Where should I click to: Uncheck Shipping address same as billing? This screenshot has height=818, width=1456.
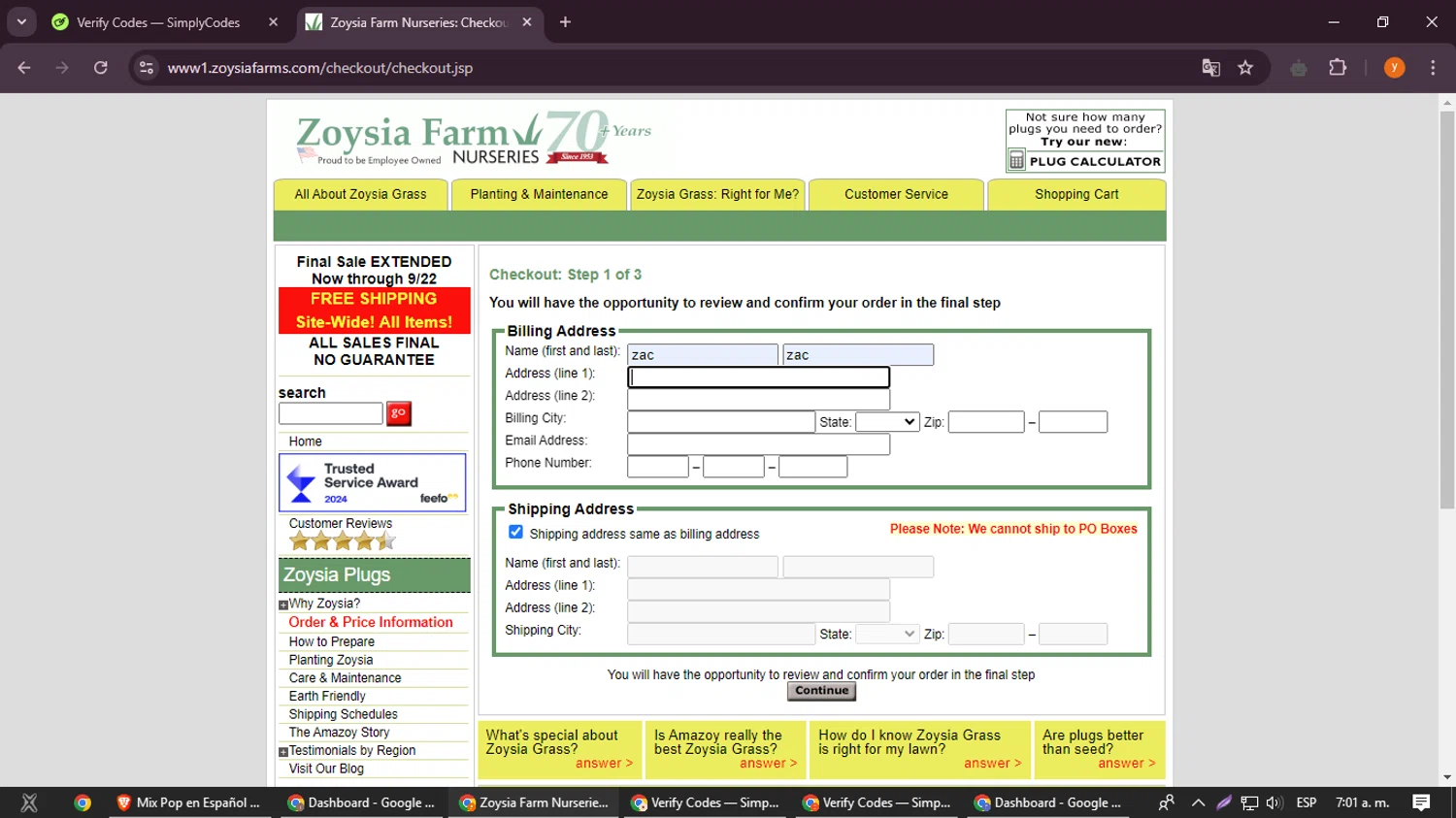click(515, 532)
